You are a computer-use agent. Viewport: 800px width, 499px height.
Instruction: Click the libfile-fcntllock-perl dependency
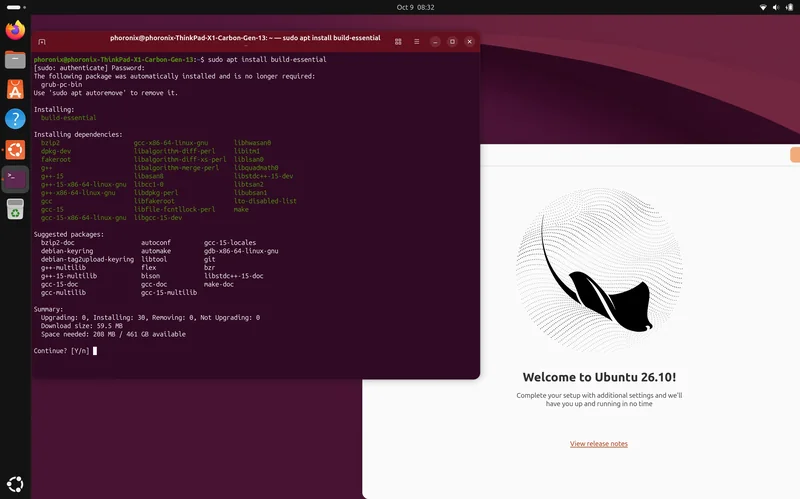174,209
